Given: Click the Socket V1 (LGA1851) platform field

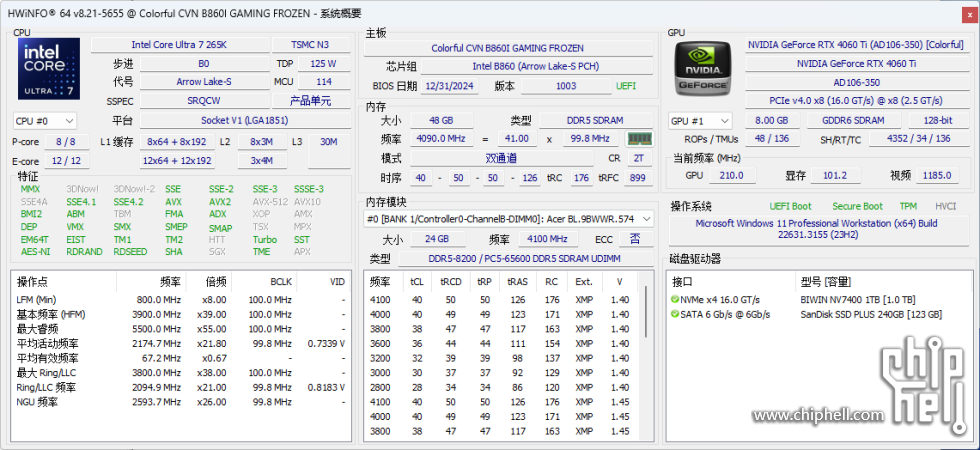Looking at the screenshot, I should tap(245, 121).
